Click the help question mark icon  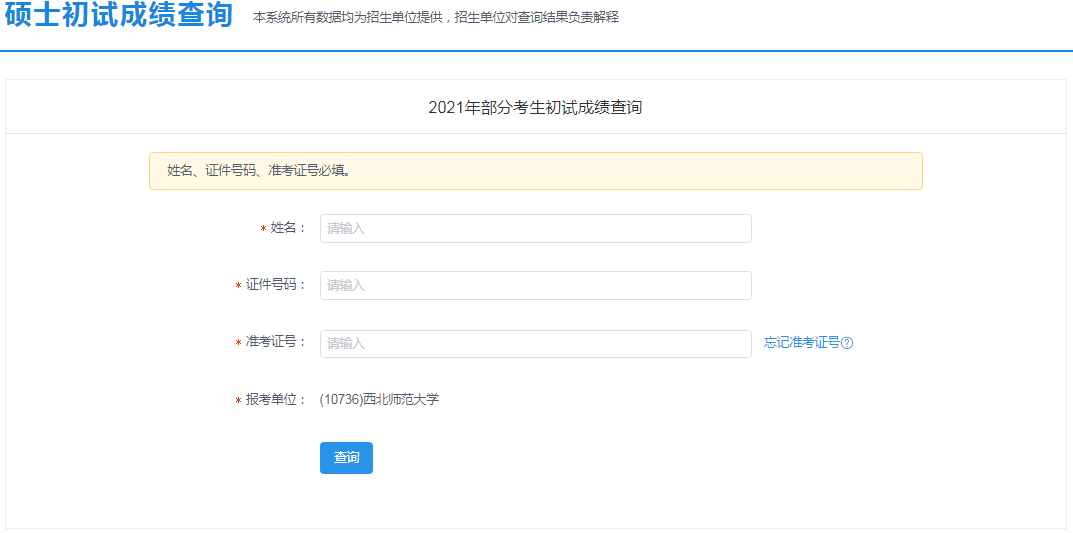pyautogui.click(x=847, y=343)
